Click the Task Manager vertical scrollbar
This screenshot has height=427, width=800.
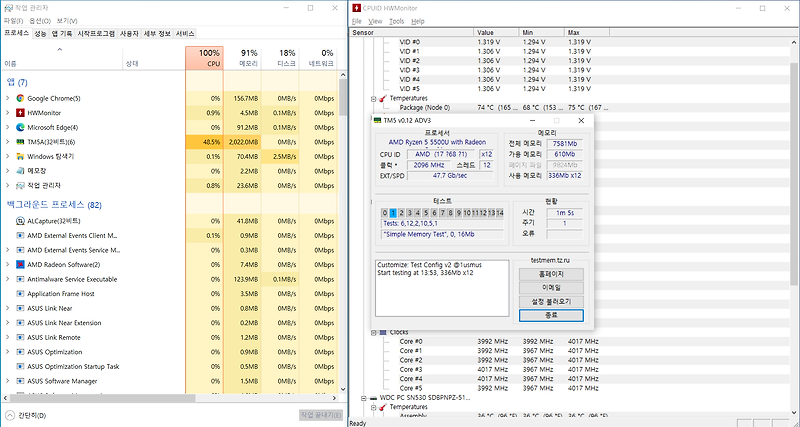[x=343, y=97]
